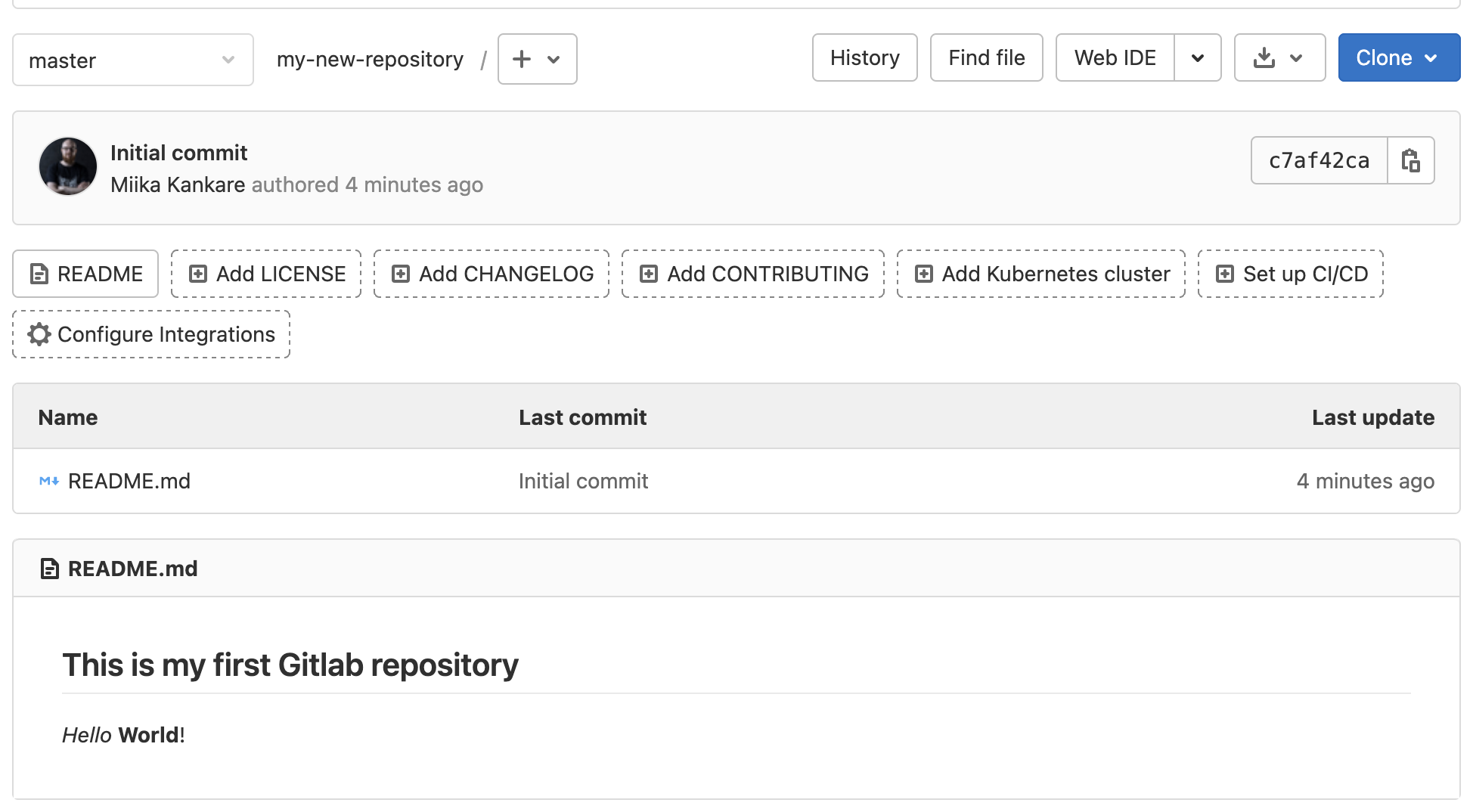Image resolution: width=1473 pixels, height=812 pixels.
Task: Expand the Web IDE options arrow
Action: tap(1198, 58)
